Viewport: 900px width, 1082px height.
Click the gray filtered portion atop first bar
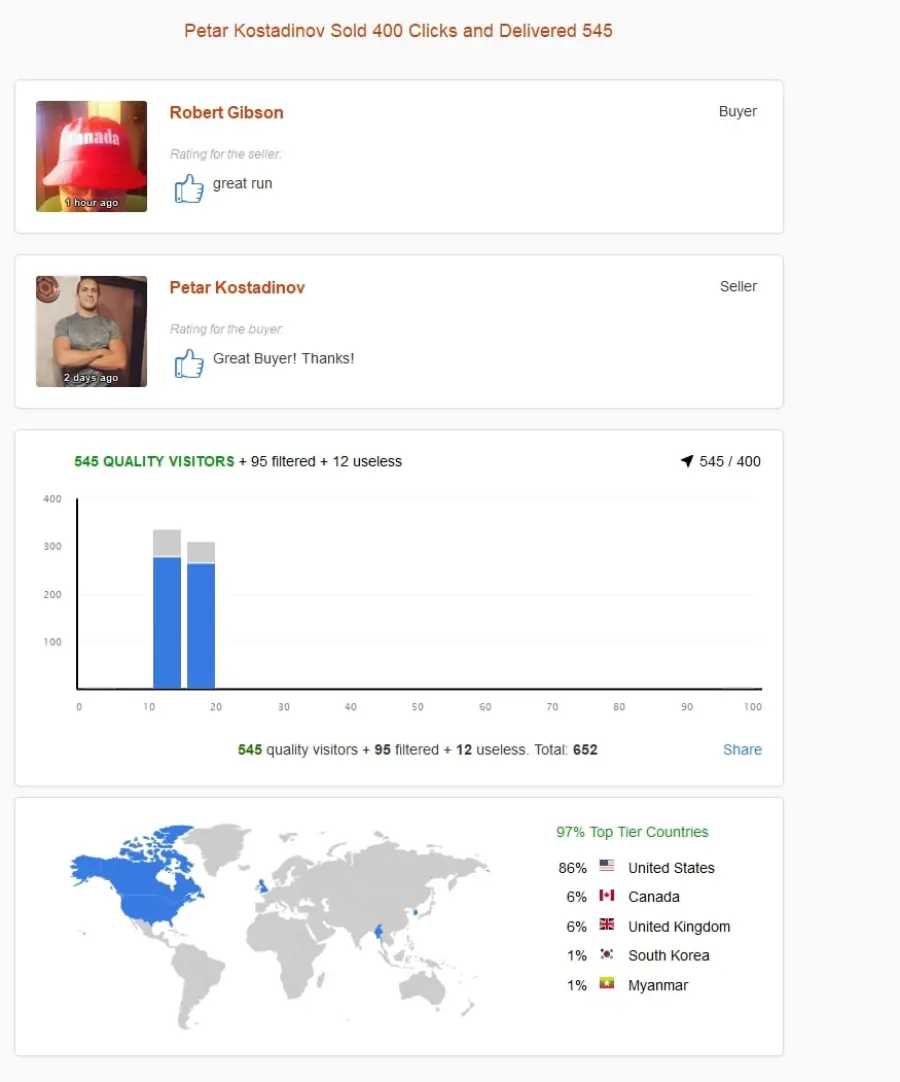[x=167, y=543]
